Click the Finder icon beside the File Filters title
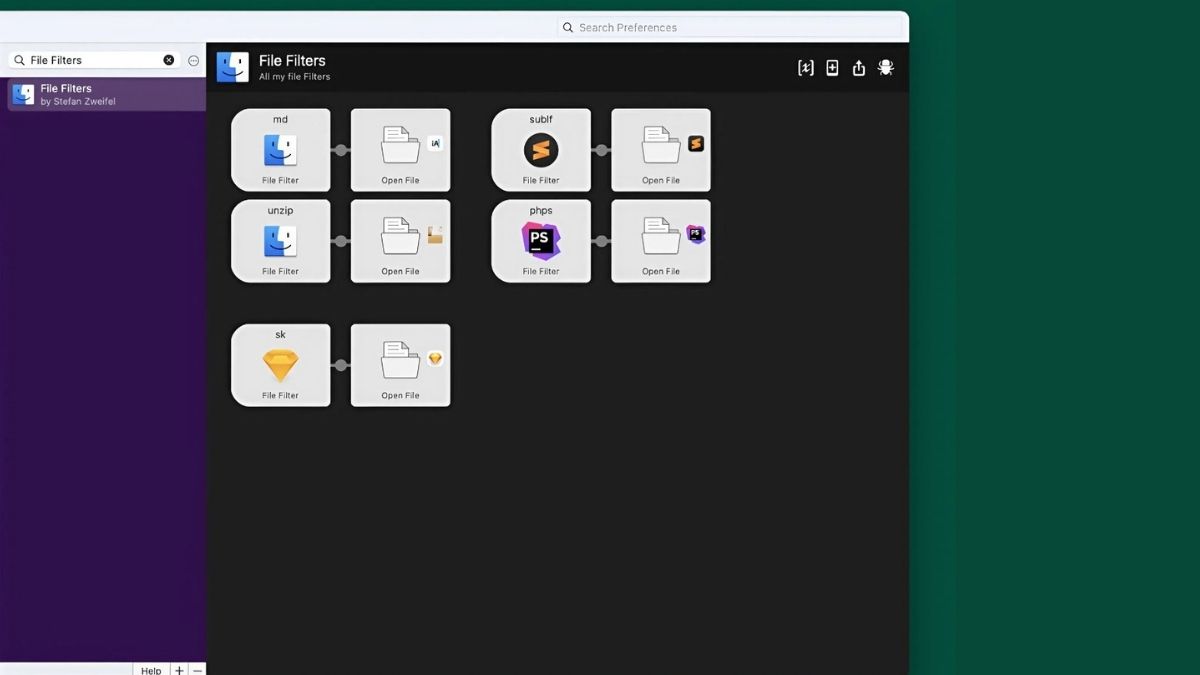Viewport: 1200px width, 675px height. (x=233, y=67)
